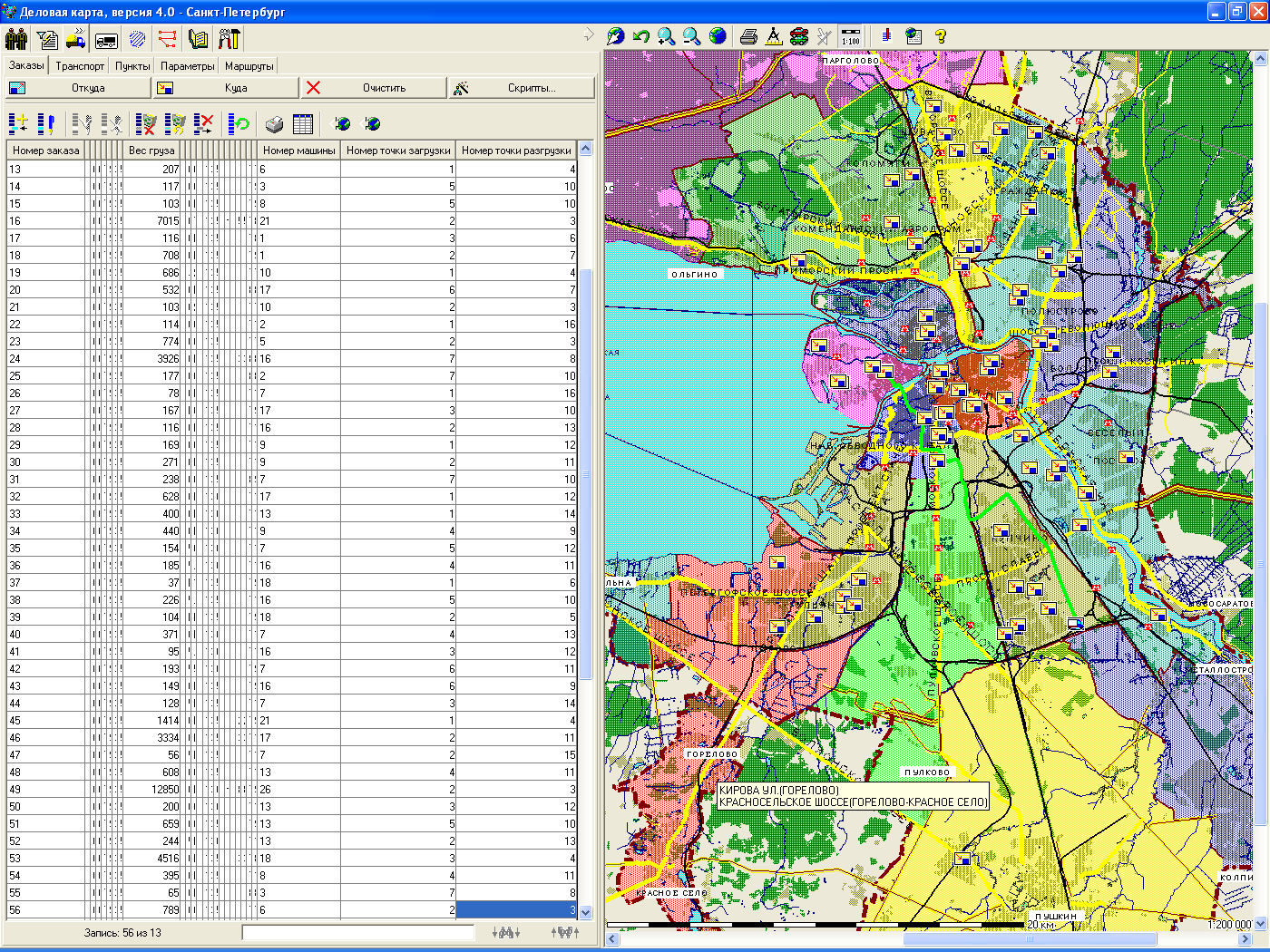Click the Номер заказа column header
Viewport: 1270px width, 952px height.
(x=46, y=151)
